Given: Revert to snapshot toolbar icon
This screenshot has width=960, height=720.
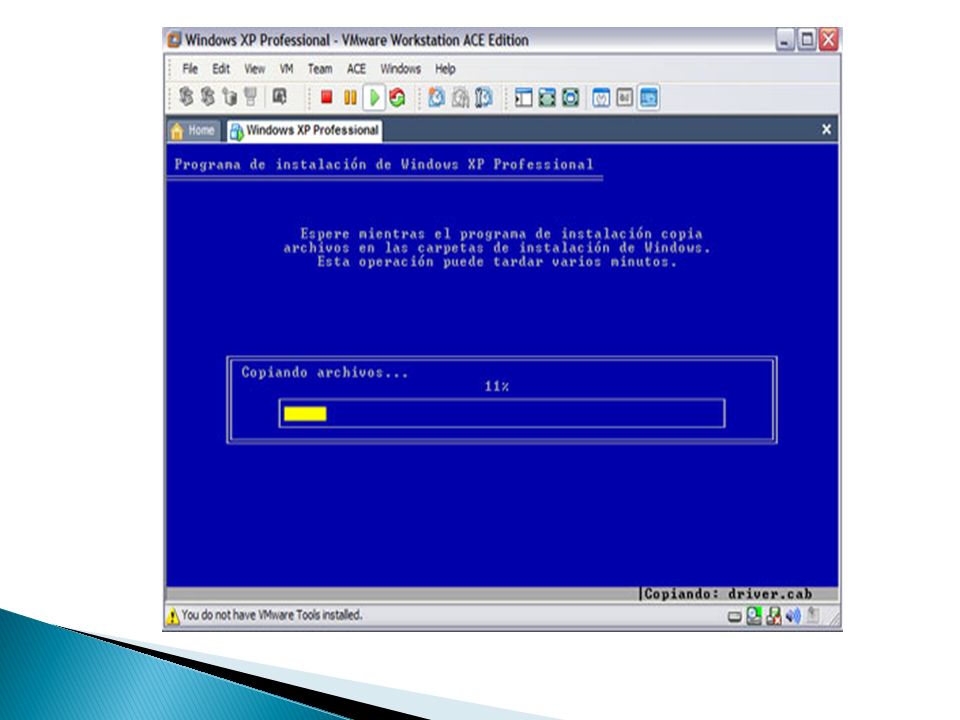Looking at the screenshot, I should pyautogui.click(x=460, y=97).
